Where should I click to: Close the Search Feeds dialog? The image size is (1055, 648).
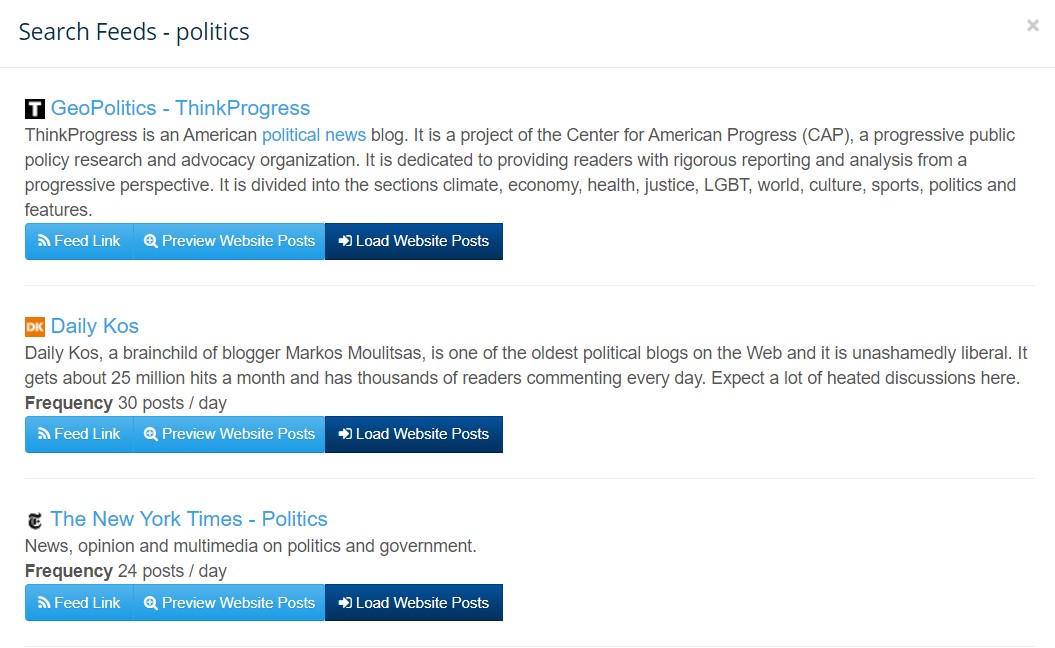pos(1033,26)
